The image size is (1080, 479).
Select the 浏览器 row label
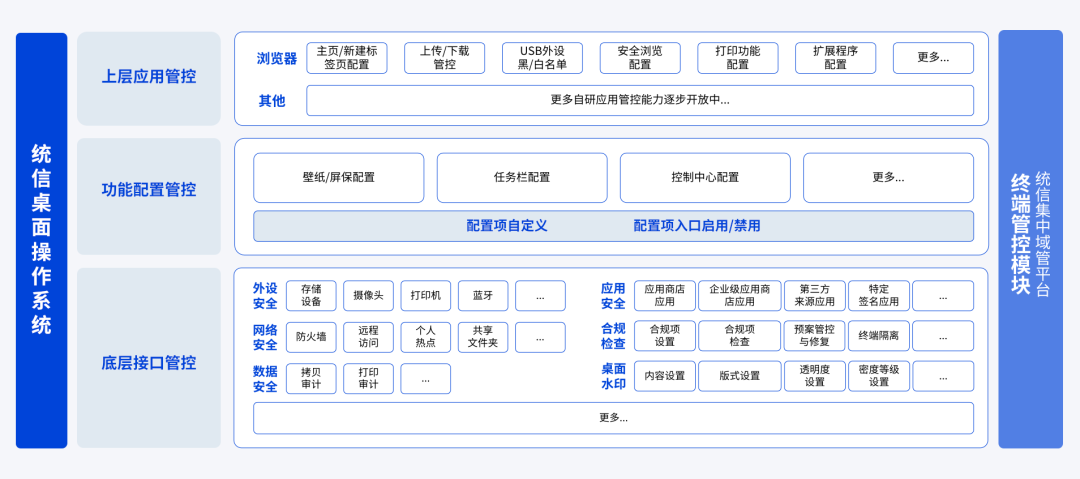click(276, 59)
